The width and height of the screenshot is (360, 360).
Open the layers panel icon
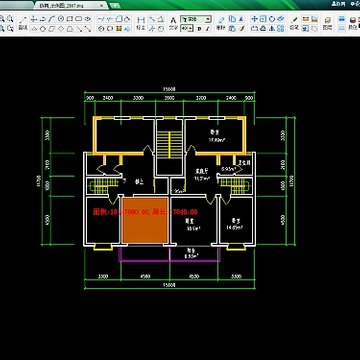click(328, 20)
